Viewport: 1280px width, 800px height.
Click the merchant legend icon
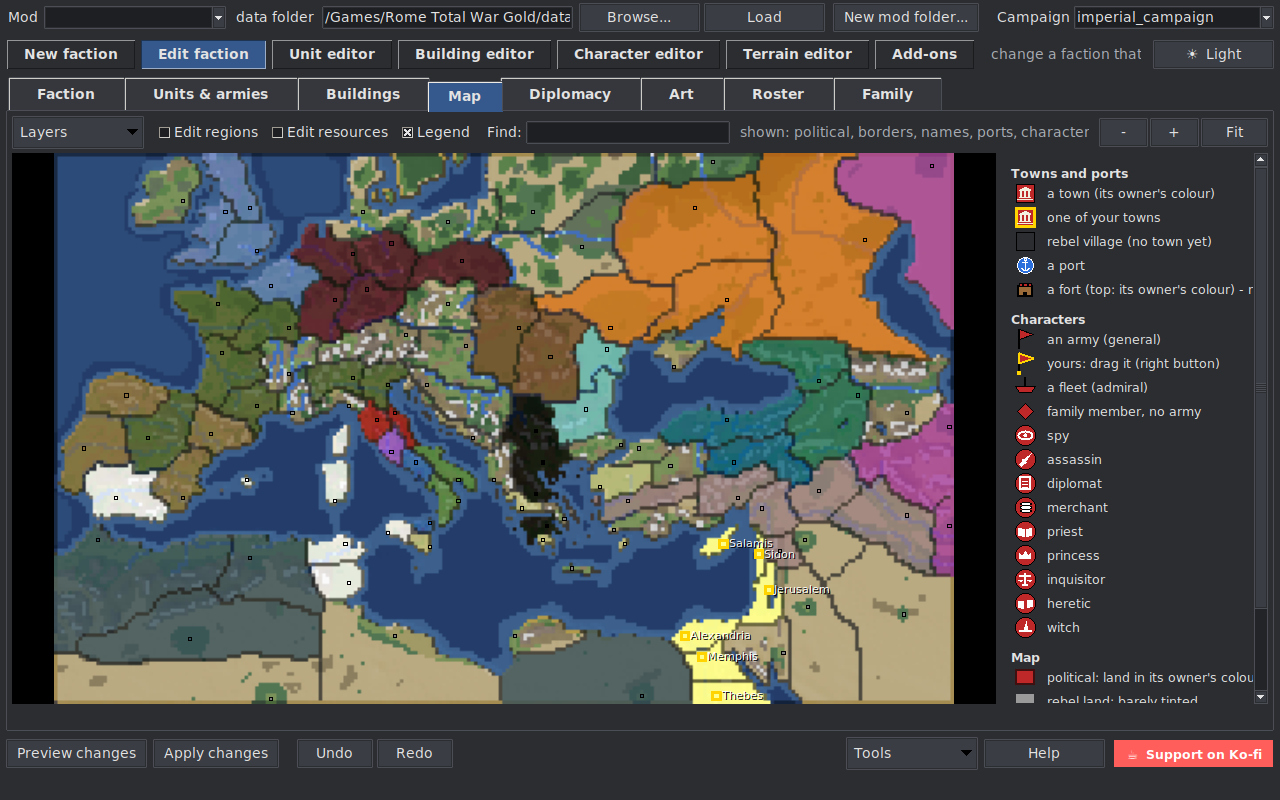tap(1025, 508)
